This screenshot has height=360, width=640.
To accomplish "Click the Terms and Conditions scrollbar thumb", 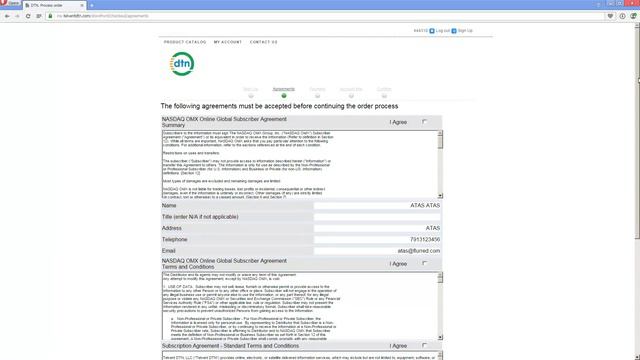I will (x=440, y=280).
